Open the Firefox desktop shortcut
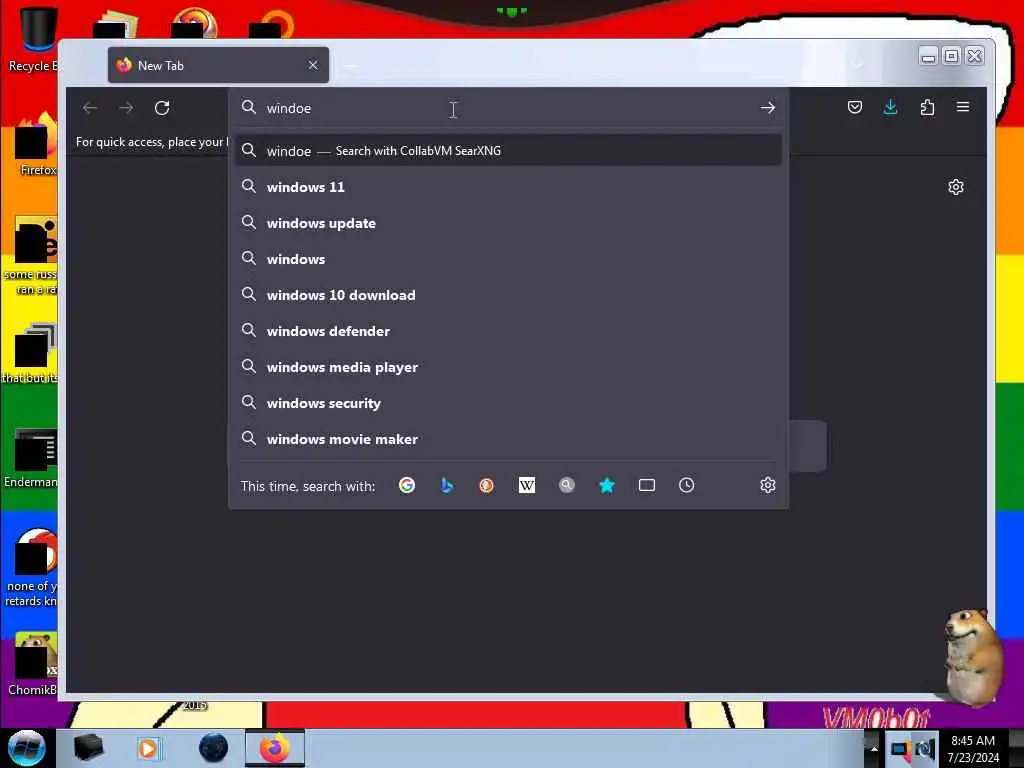Image resolution: width=1024 pixels, height=768 pixels. (x=36, y=144)
